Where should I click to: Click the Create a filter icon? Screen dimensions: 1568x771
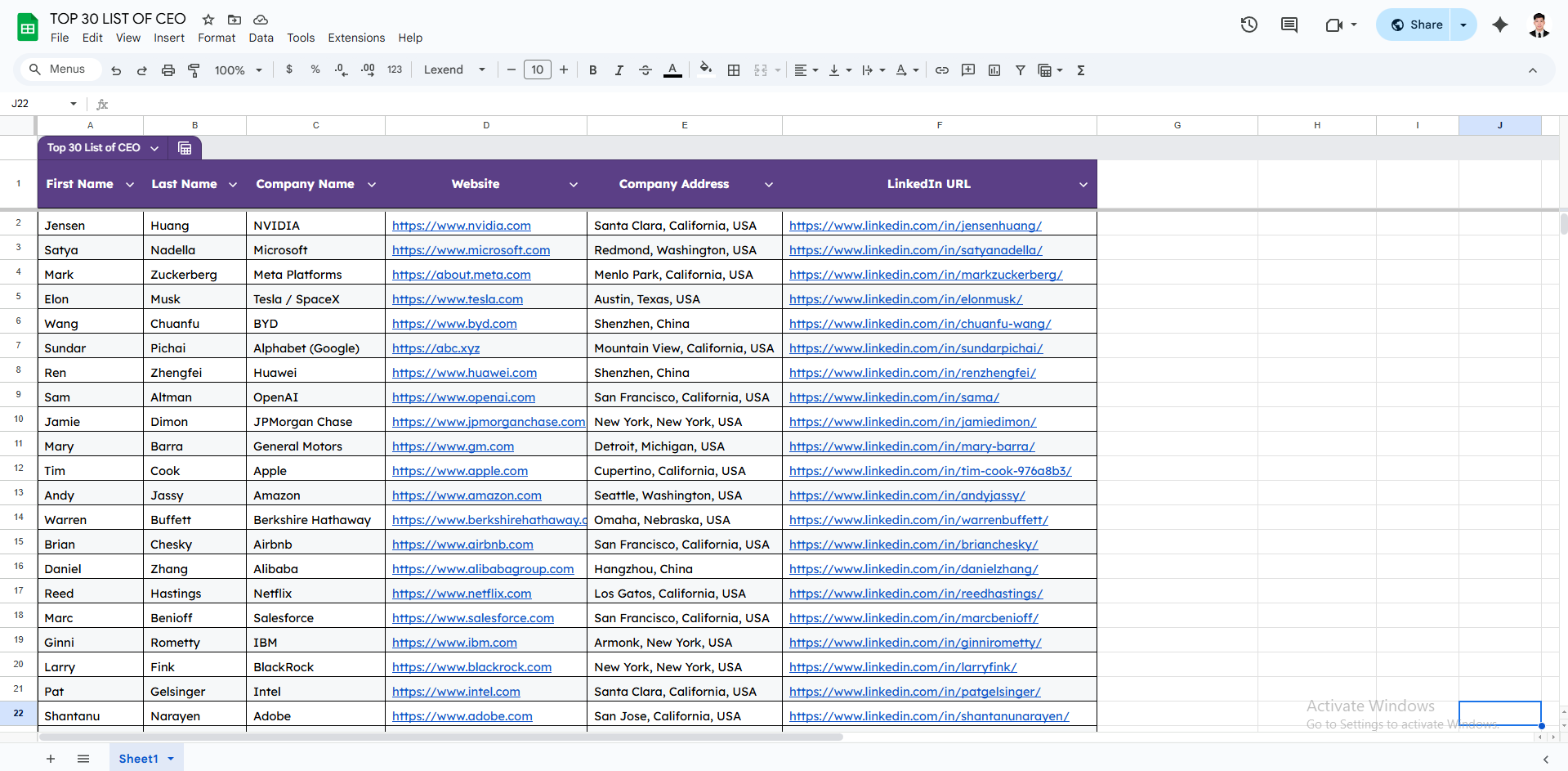click(x=1021, y=70)
